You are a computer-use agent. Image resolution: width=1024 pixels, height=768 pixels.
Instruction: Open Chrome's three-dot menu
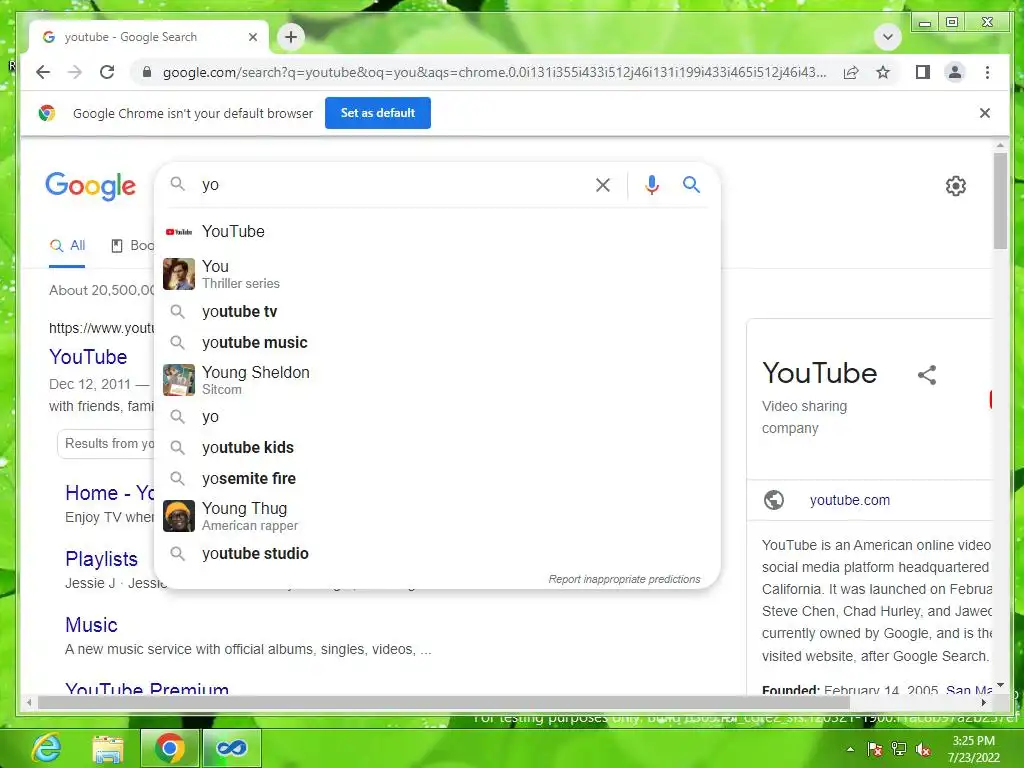point(987,72)
